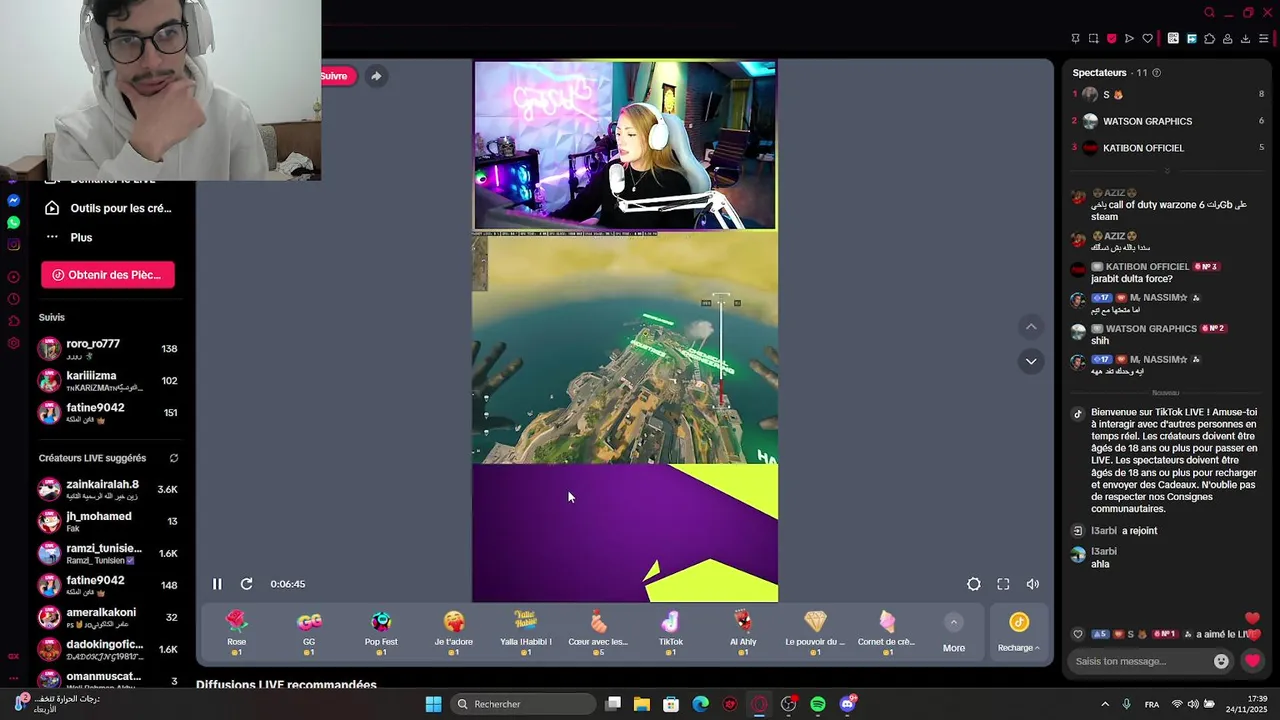This screenshot has height=720, width=1280.
Task: Open extensions cube icon in sidebar
Action: pyautogui.click(x=13, y=321)
